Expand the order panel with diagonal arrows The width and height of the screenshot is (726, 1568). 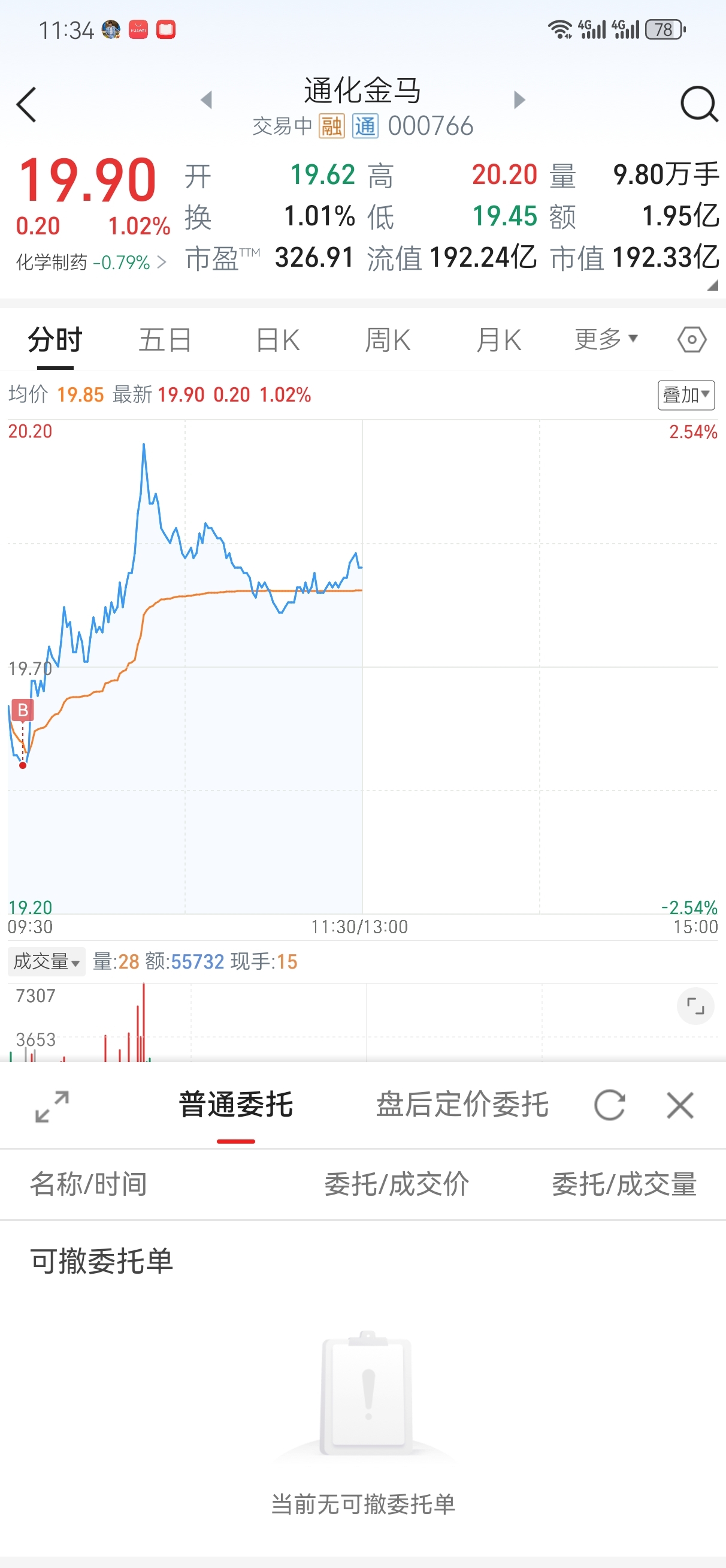coord(52,1106)
